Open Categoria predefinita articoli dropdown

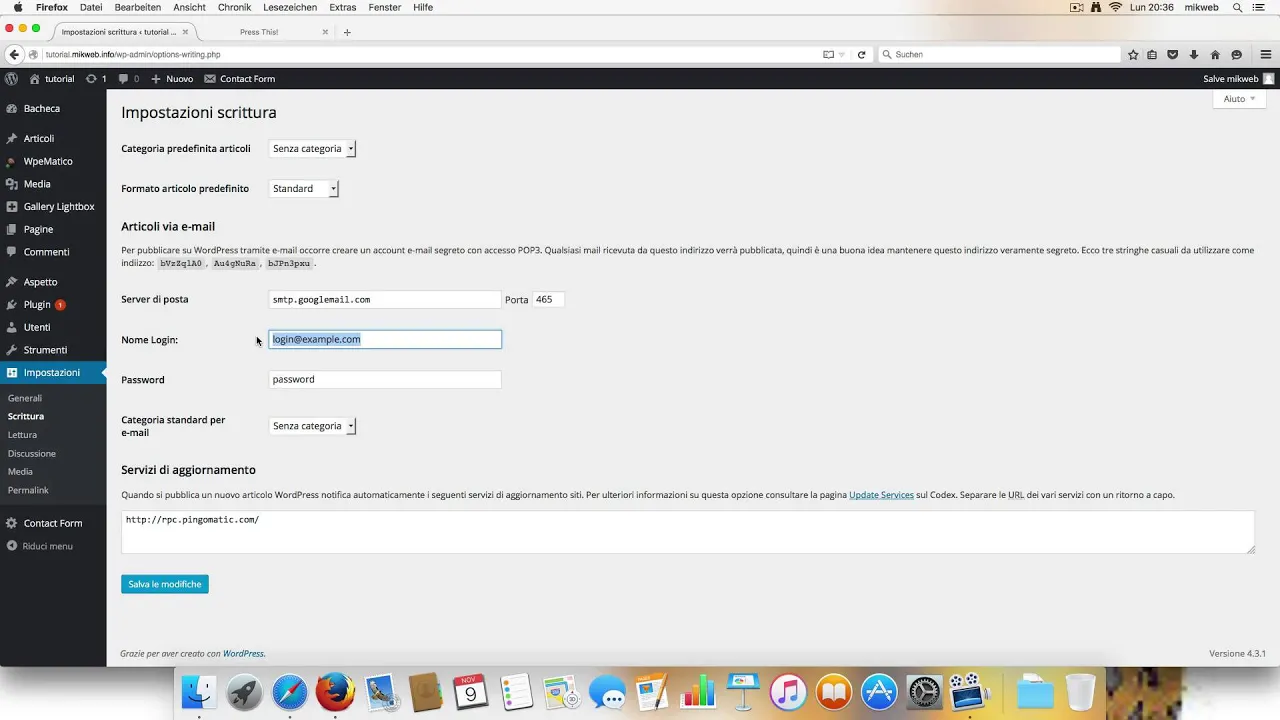[x=312, y=148]
